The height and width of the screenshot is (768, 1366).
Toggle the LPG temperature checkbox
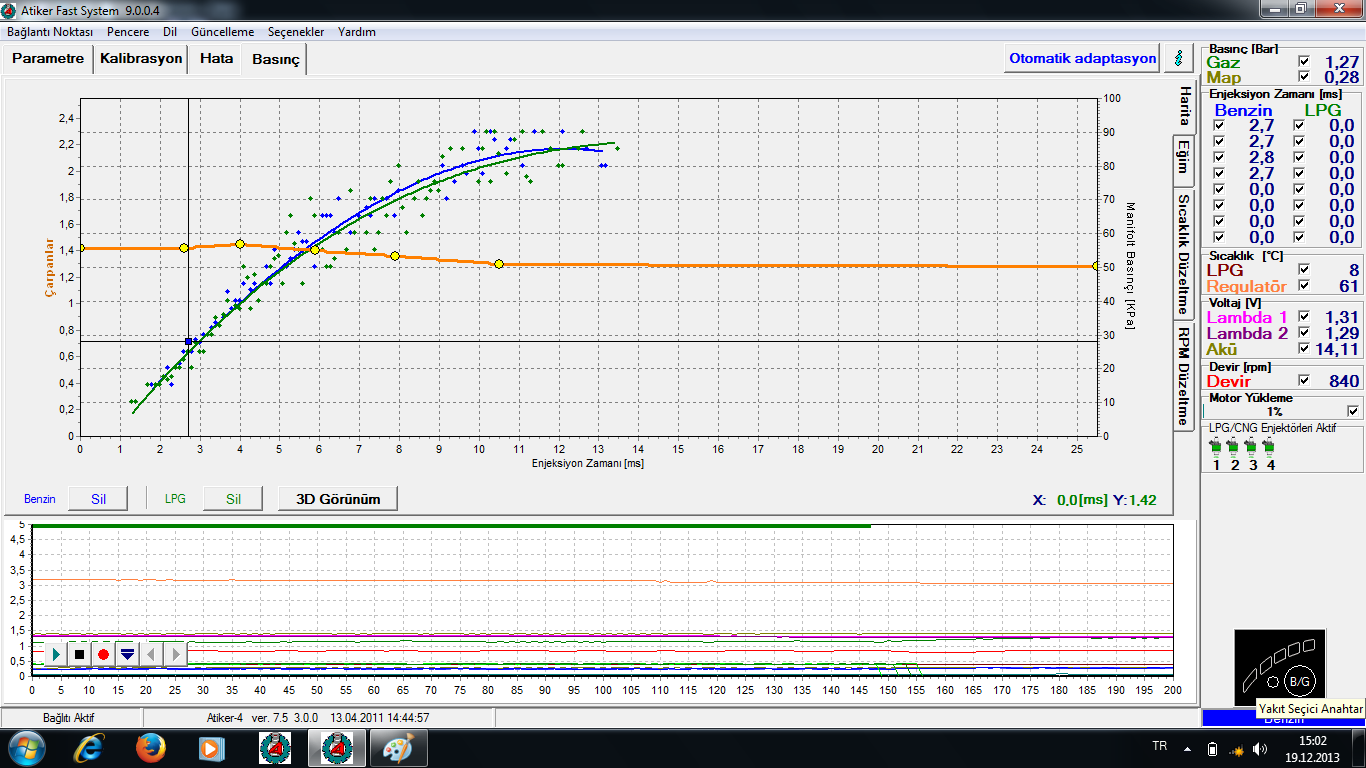[1303, 269]
